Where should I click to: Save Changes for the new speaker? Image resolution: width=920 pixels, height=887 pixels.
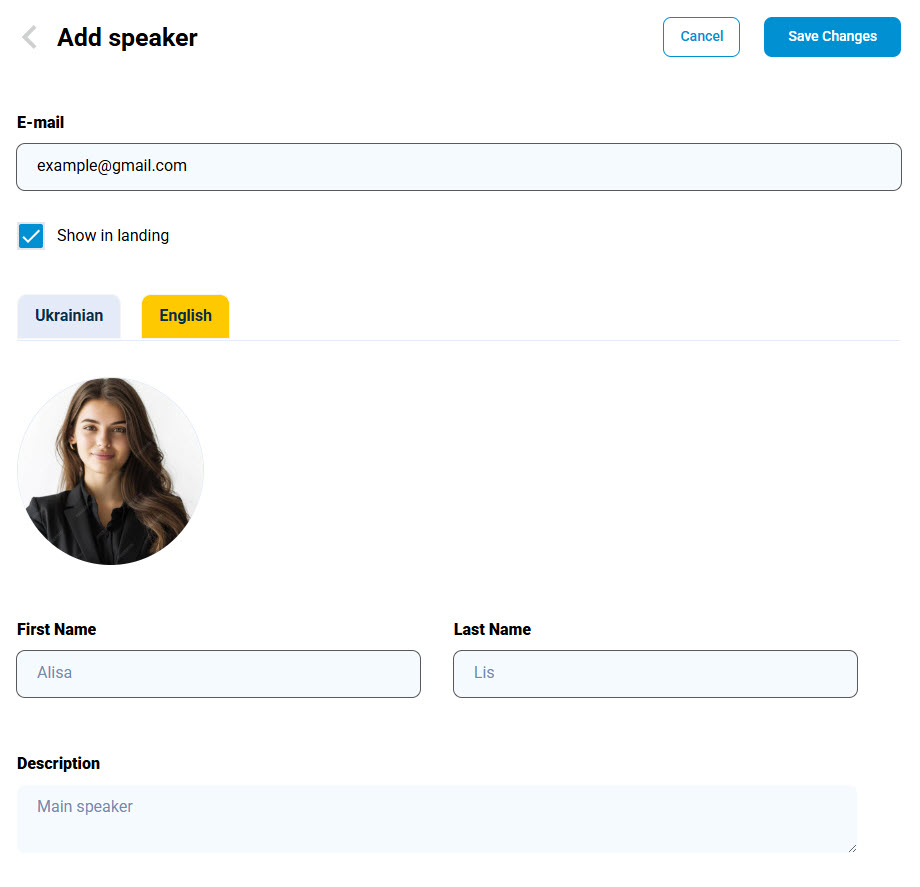tap(832, 36)
